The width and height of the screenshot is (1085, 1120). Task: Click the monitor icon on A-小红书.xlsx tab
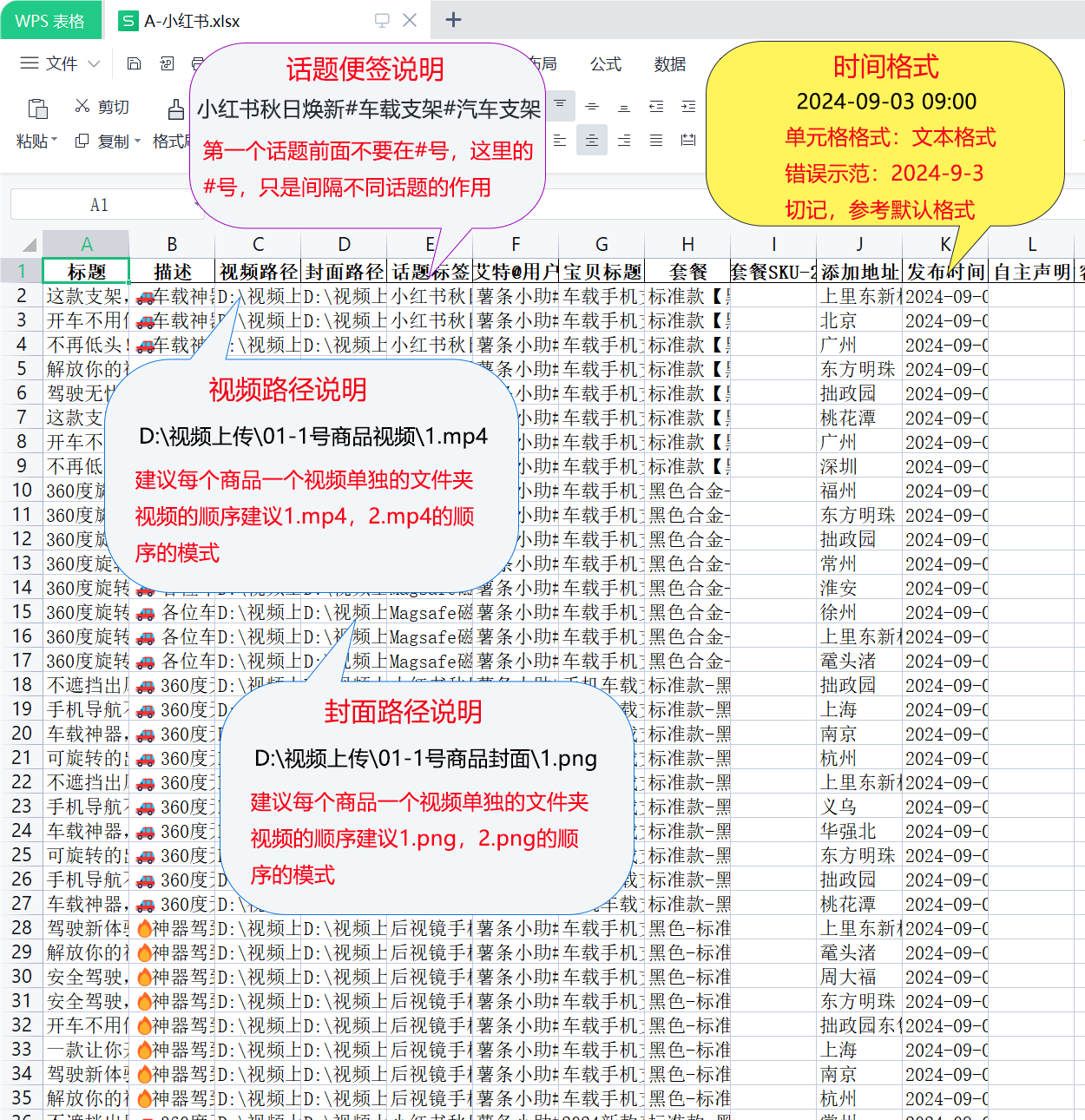point(382,20)
